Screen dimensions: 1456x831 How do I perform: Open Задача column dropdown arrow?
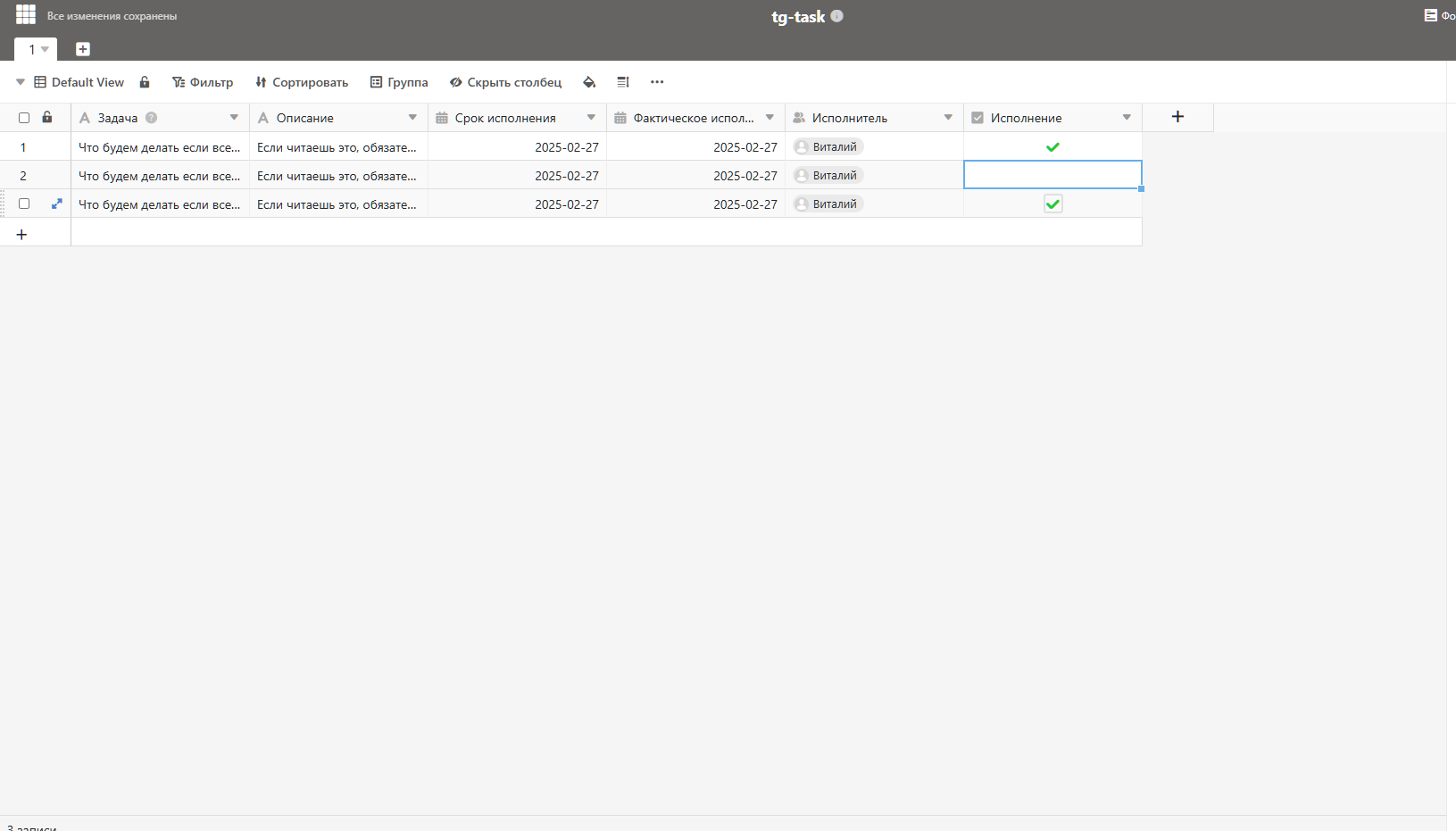234,118
